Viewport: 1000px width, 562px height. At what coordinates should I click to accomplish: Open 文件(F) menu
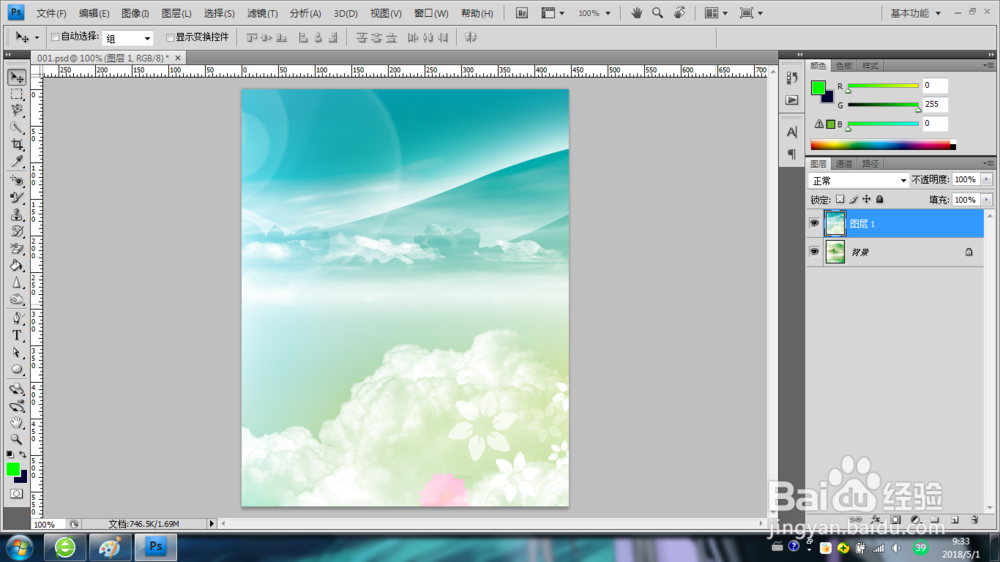[51, 13]
